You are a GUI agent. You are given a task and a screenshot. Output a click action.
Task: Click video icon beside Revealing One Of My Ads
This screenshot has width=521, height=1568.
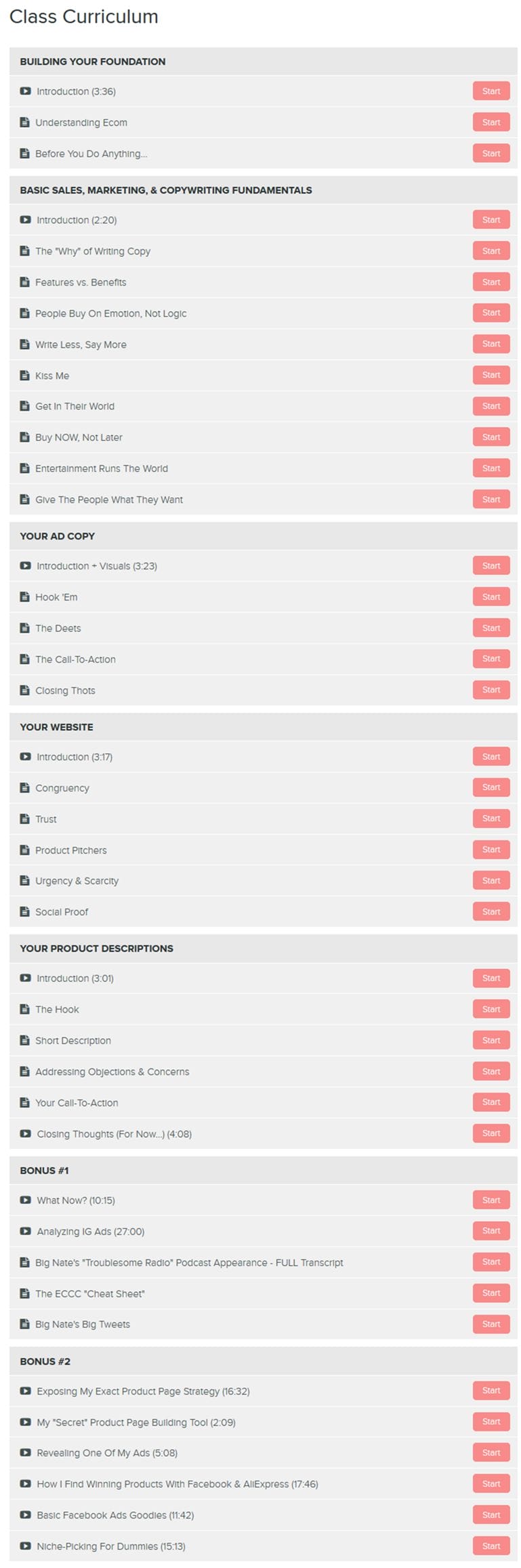25,1452
